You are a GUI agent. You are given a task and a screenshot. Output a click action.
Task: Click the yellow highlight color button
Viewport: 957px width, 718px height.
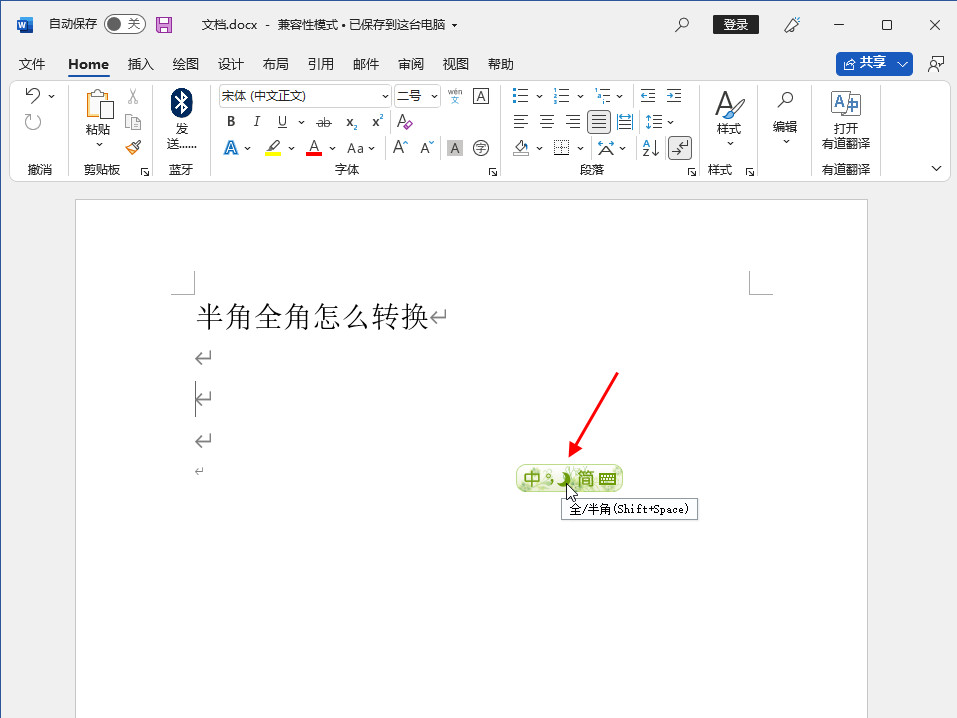tap(273, 148)
